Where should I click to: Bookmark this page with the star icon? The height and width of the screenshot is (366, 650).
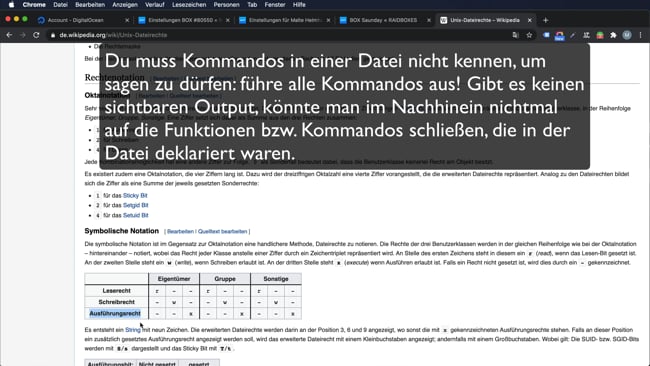pyautogui.click(x=529, y=35)
